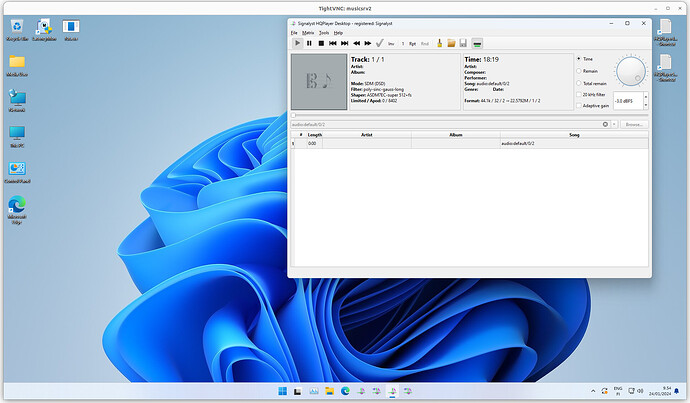The height and width of the screenshot is (403, 690).
Task: Start playback with the Play button
Action: pyautogui.click(x=297, y=43)
